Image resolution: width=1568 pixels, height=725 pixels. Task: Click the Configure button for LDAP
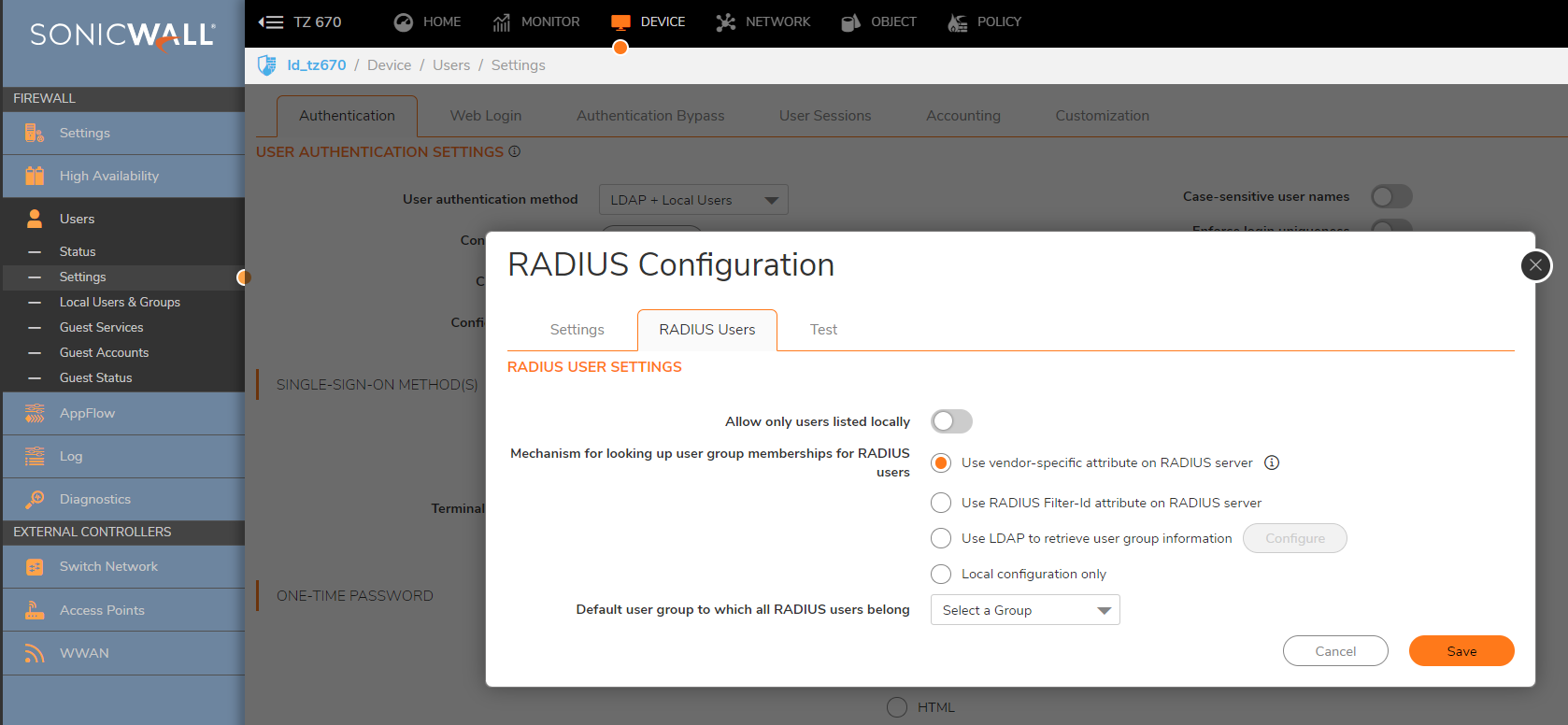1295,538
